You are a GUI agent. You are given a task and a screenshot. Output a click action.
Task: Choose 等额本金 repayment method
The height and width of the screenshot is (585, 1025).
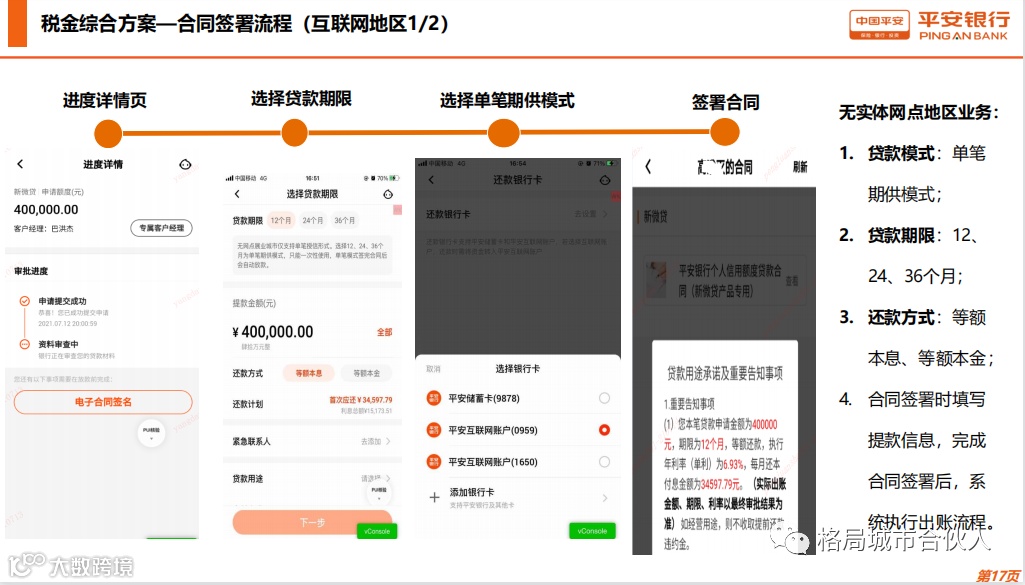(366, 373)
